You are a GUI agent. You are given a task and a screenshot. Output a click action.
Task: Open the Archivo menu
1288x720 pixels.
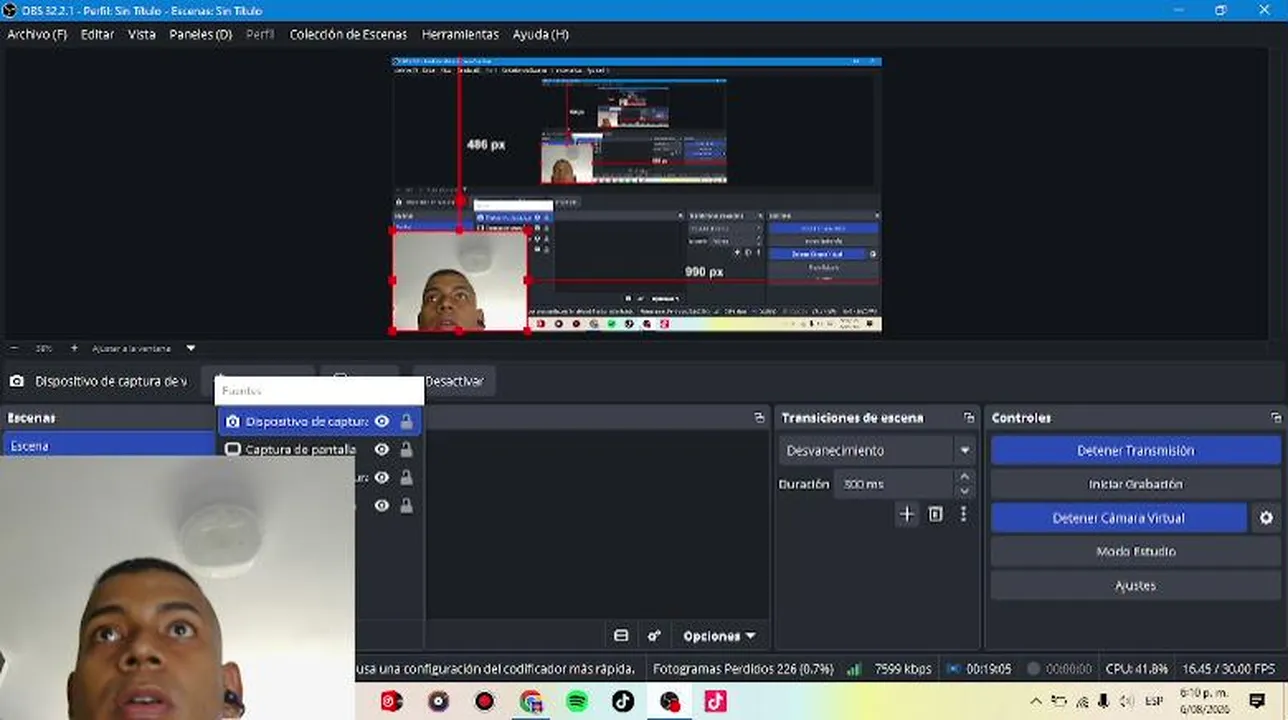tap(37, 34)
